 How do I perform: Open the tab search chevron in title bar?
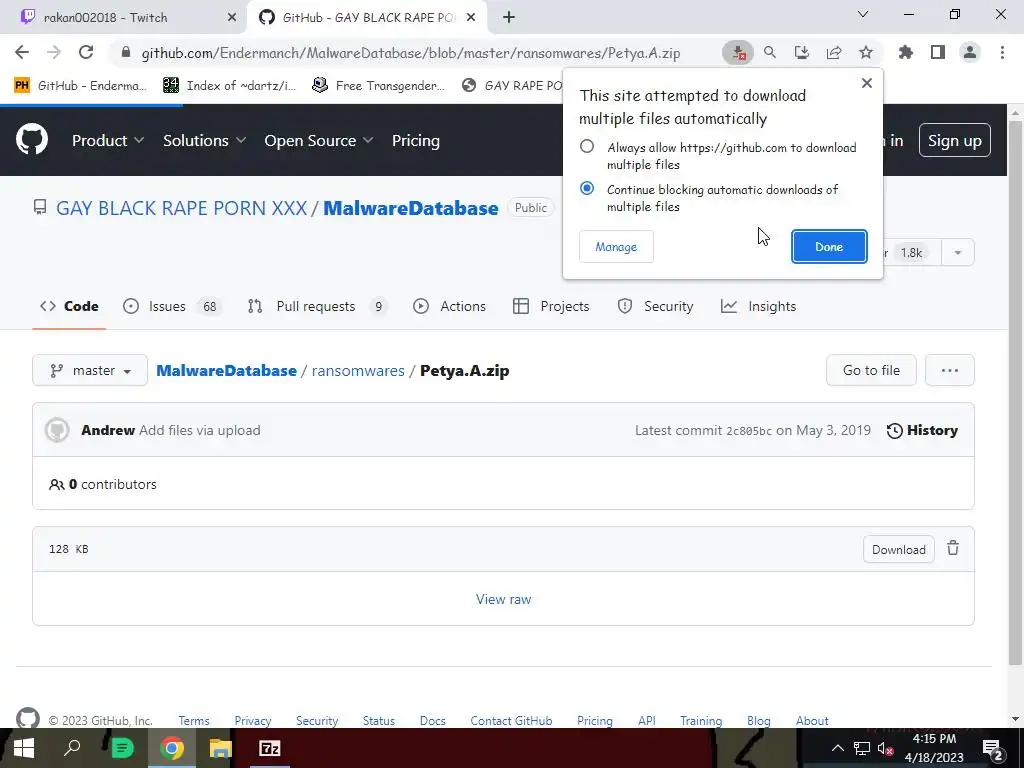point(863,14)
